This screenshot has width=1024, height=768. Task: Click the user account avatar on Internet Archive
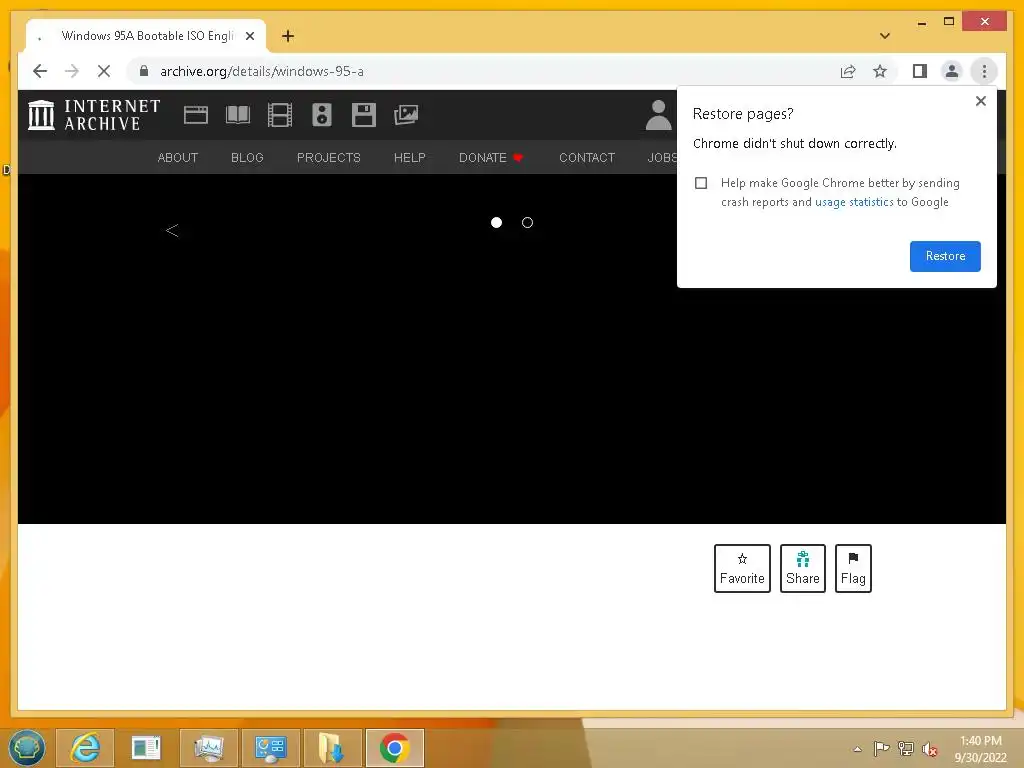pyautogui.click(x=658, y=115)
